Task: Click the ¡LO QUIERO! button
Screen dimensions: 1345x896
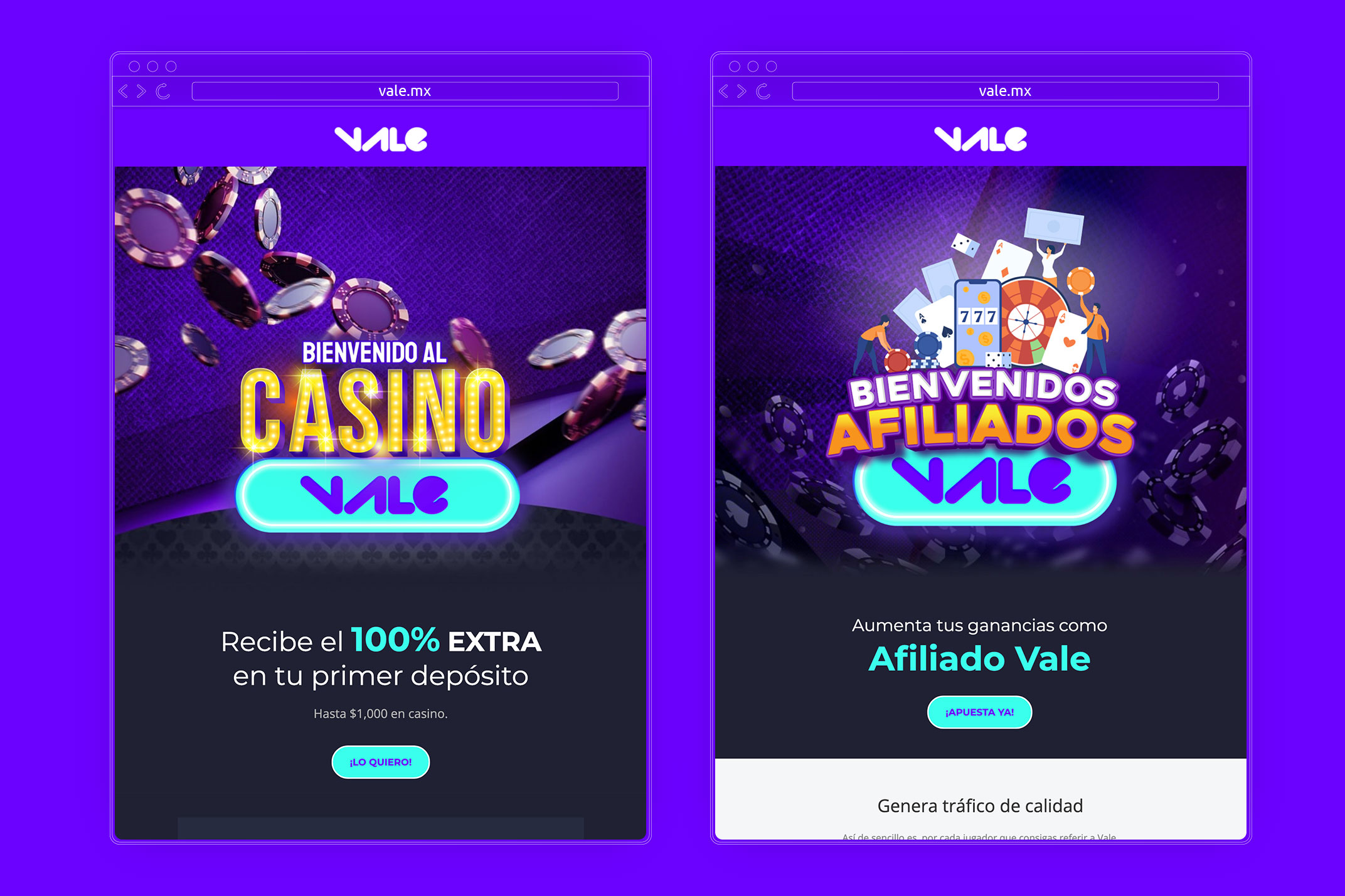Action: coord(381,762)
